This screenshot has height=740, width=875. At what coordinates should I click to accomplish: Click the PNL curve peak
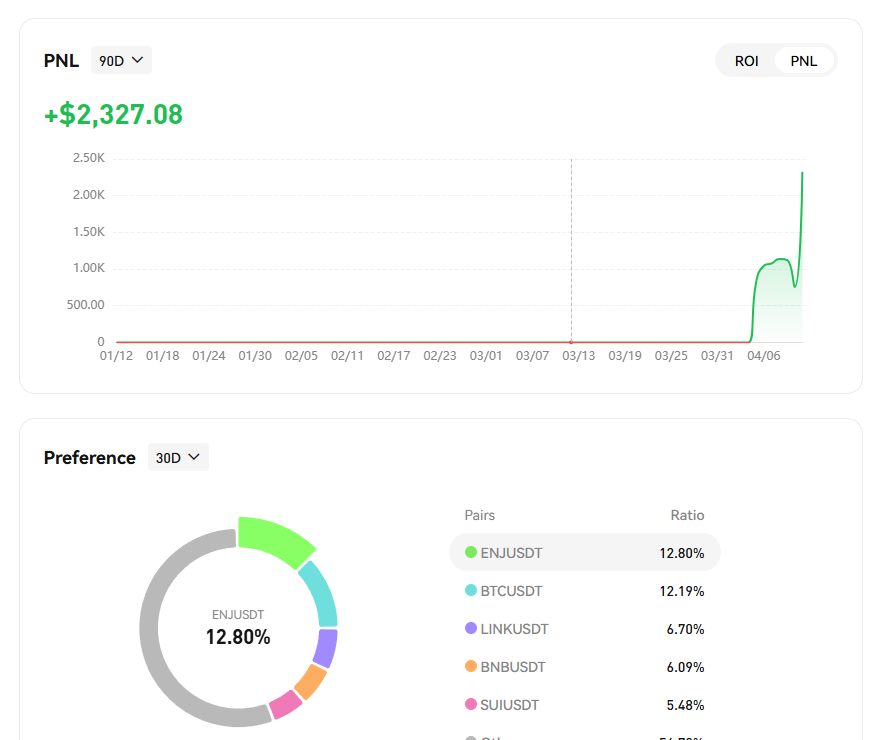[x=802, y=173]
